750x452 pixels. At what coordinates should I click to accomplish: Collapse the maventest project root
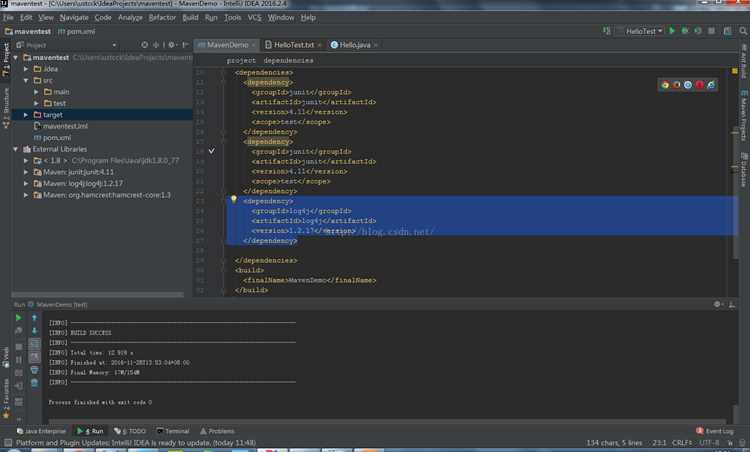pyautogui.click(x=16, y=57)
